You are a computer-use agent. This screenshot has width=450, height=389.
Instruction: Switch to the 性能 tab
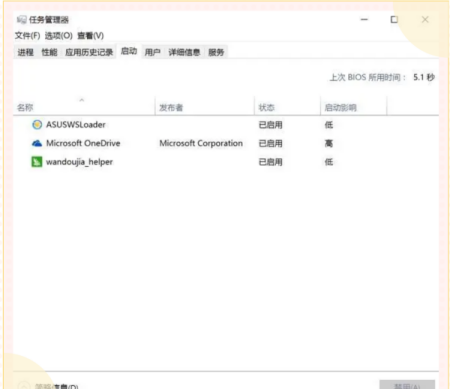pos(49,52)
